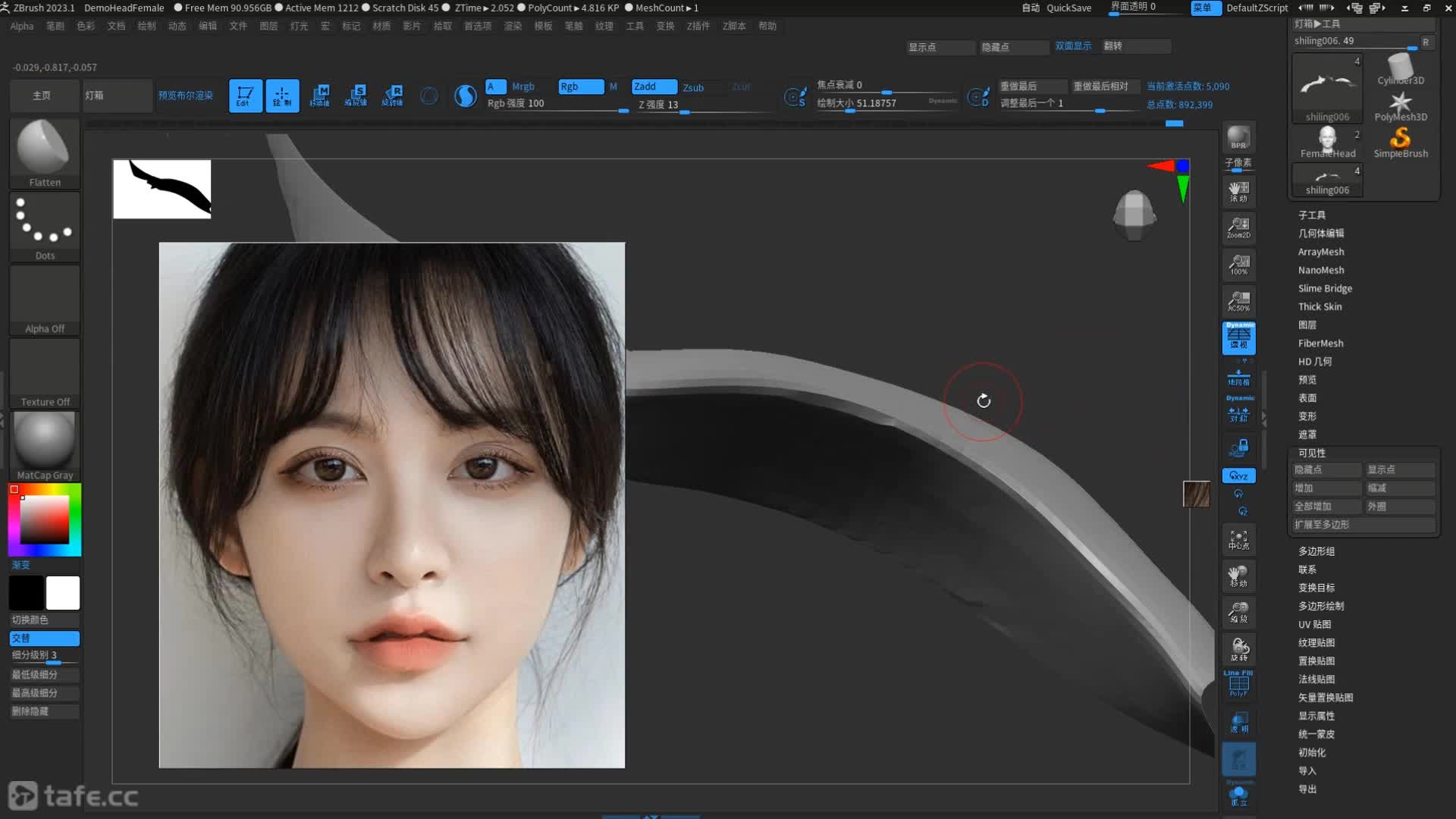
Task: Toggle the Transparency (透明) button
Action: coord(1238,722)
